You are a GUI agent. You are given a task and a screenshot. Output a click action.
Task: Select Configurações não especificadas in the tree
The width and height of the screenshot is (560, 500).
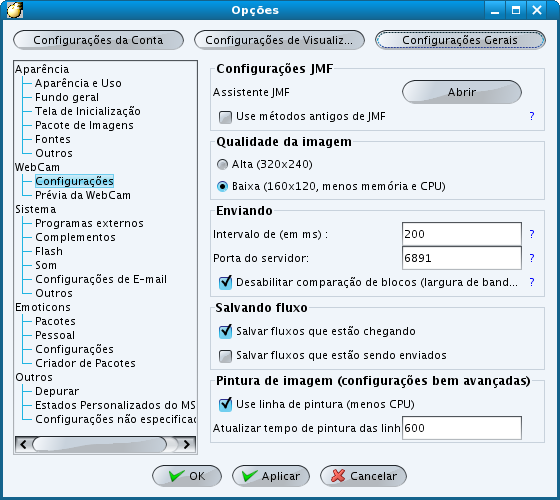[116, 419]
